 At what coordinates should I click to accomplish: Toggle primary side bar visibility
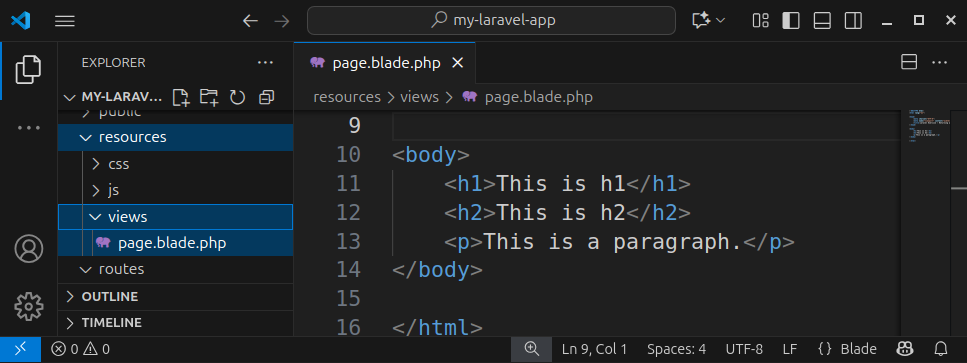point(791,21)
